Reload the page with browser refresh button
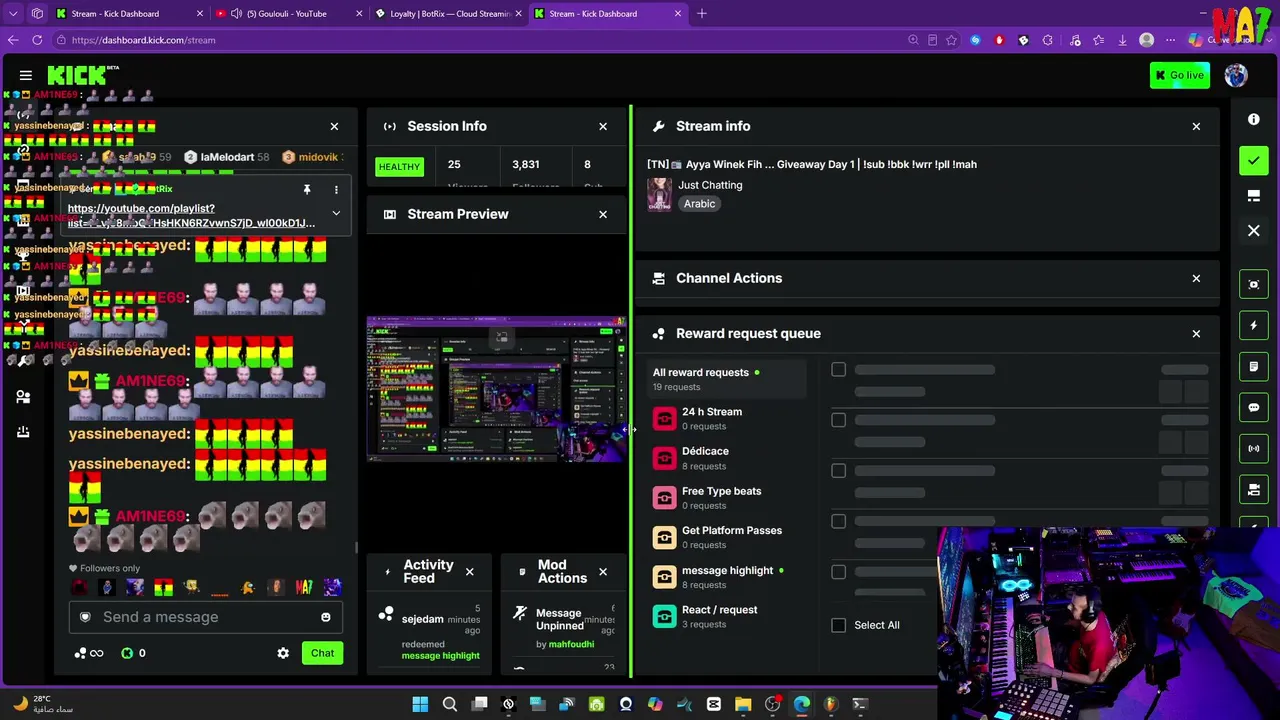Screen dimensions: 1280x720 (37, 40)
